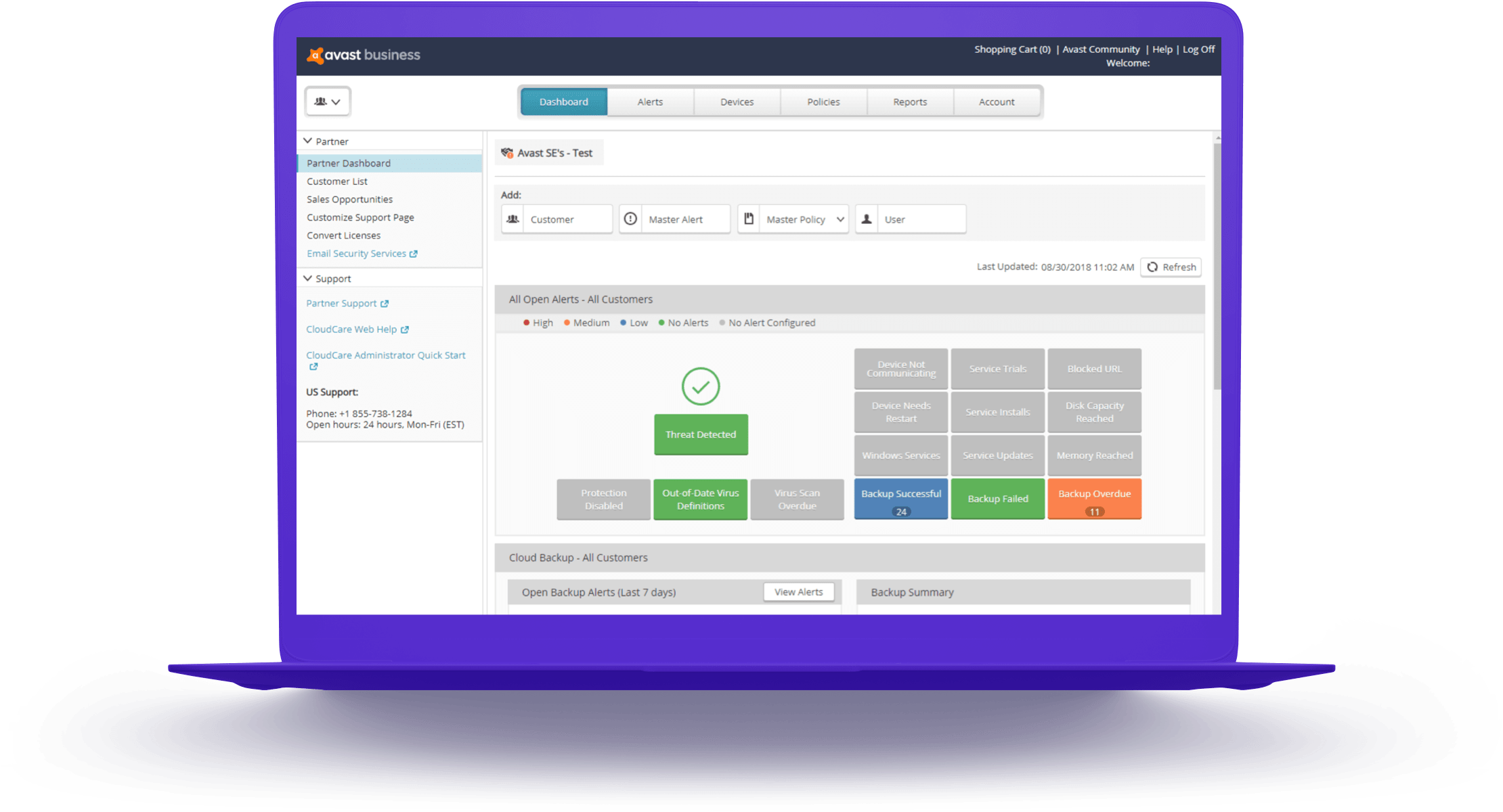The height and width of the screenshot is (812, 1503).
Task: Expand the Master Policy dropdown arrow
Action: [840, 219]
